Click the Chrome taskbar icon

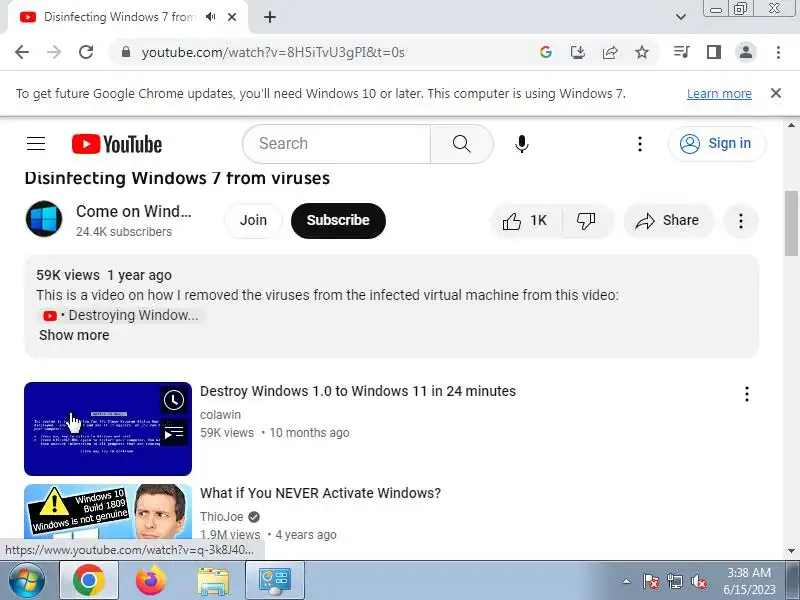tap(89, 581)
